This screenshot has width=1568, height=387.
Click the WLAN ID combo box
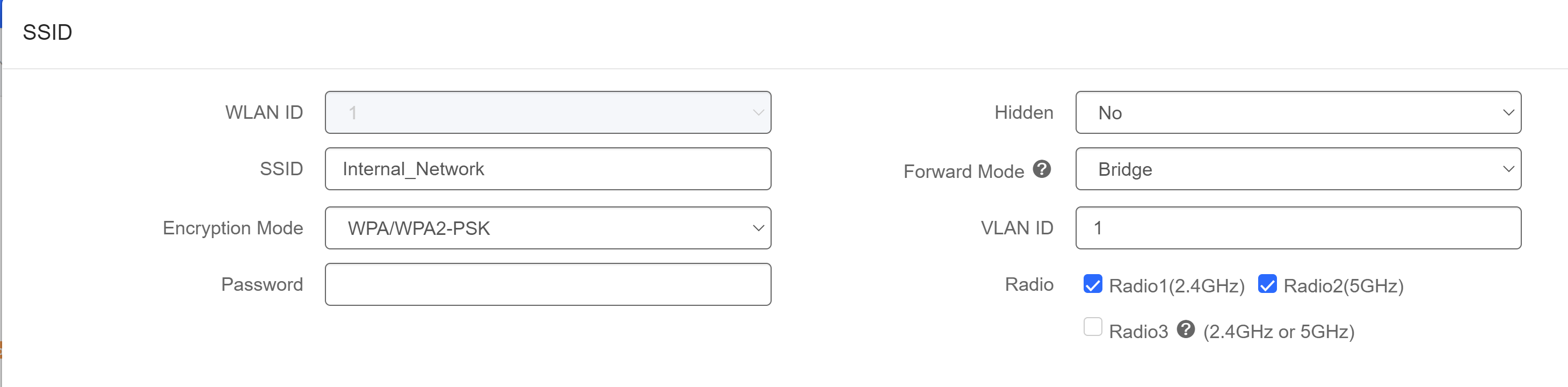coord(548,113)
